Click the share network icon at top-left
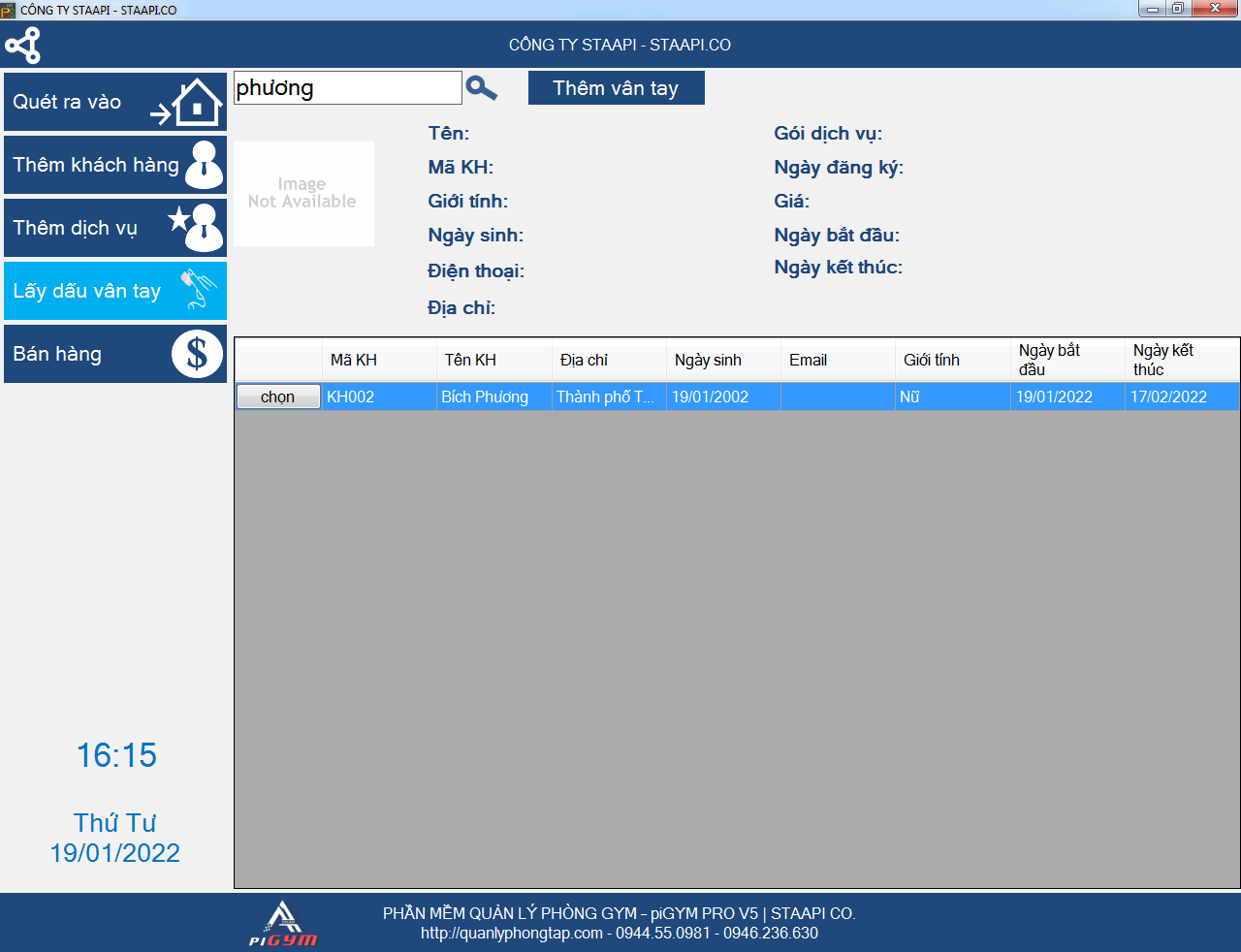 pos(23,46)
